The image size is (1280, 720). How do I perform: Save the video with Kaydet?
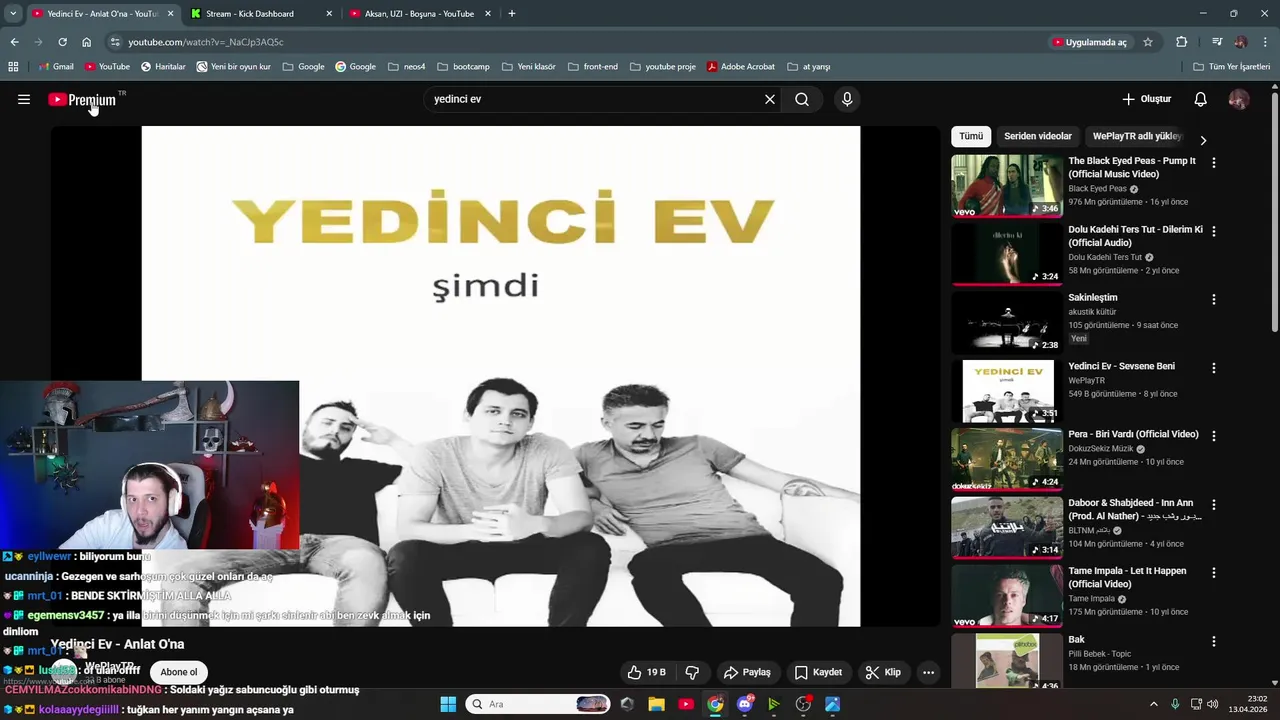click(x=818, y=672)
